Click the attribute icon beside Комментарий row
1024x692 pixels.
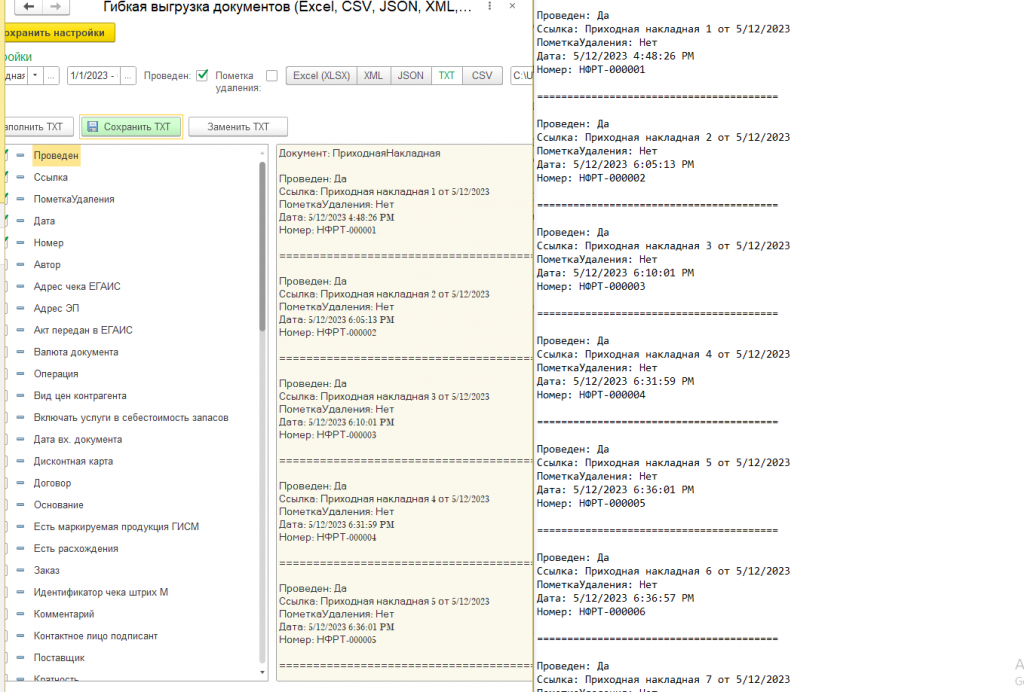[x=20, y=614]
